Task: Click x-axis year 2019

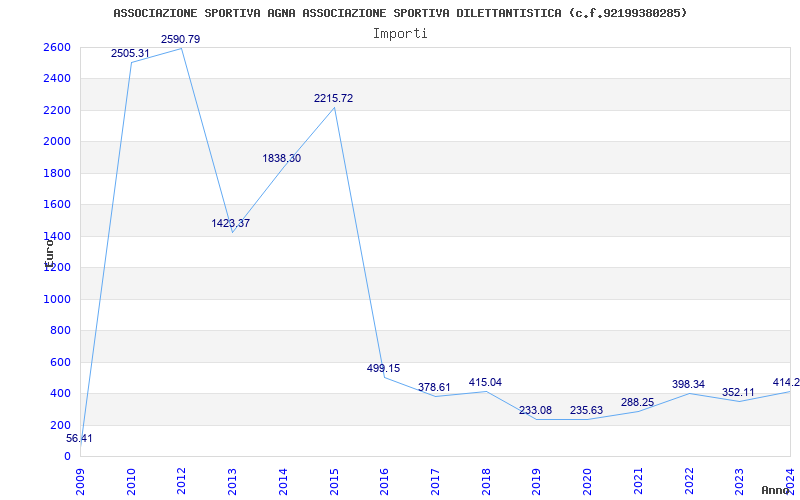Action: tap(536, 481)
